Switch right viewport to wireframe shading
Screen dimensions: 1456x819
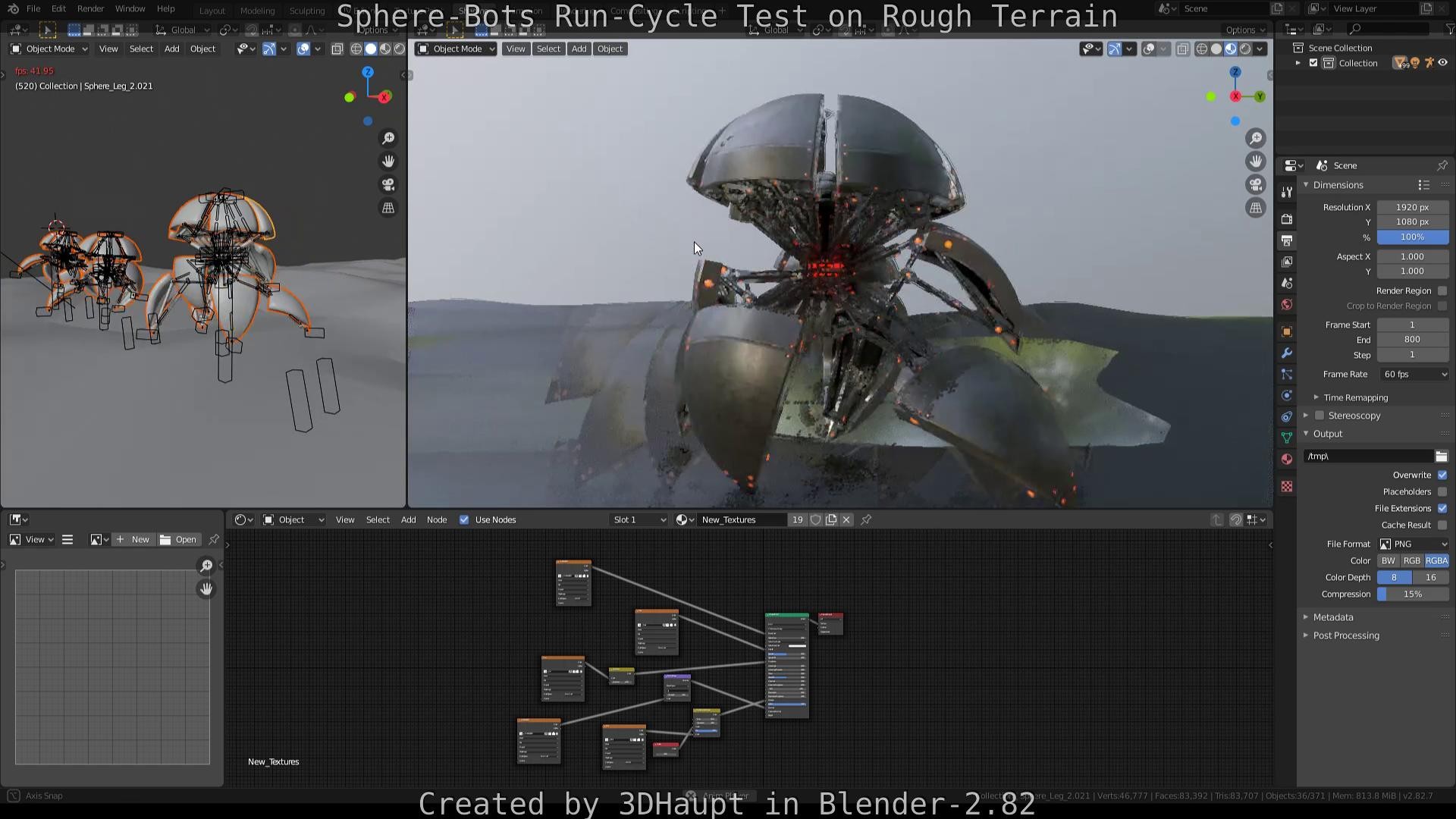(x=1202, y=49)
